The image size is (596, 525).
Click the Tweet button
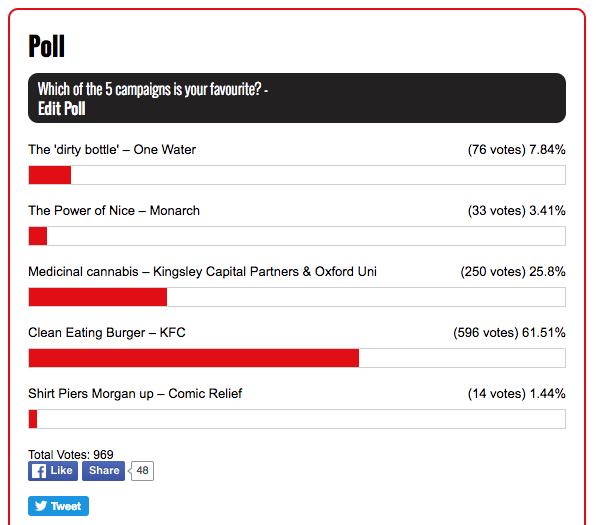(59, 506)
